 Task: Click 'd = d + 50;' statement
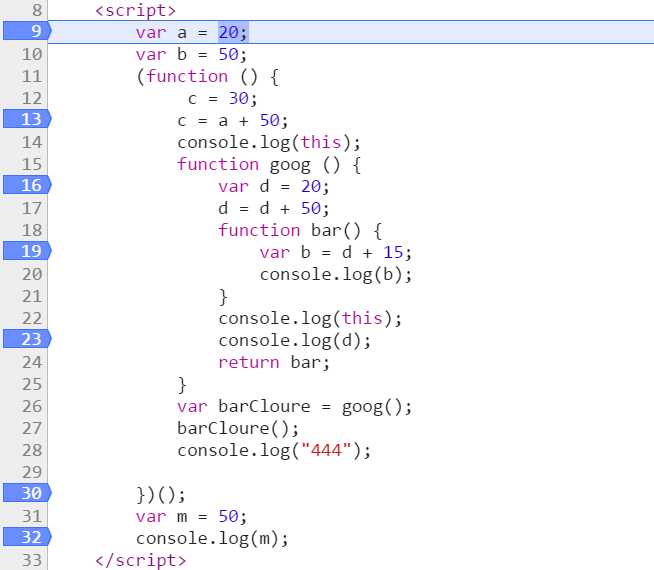[x=274, y=208]
